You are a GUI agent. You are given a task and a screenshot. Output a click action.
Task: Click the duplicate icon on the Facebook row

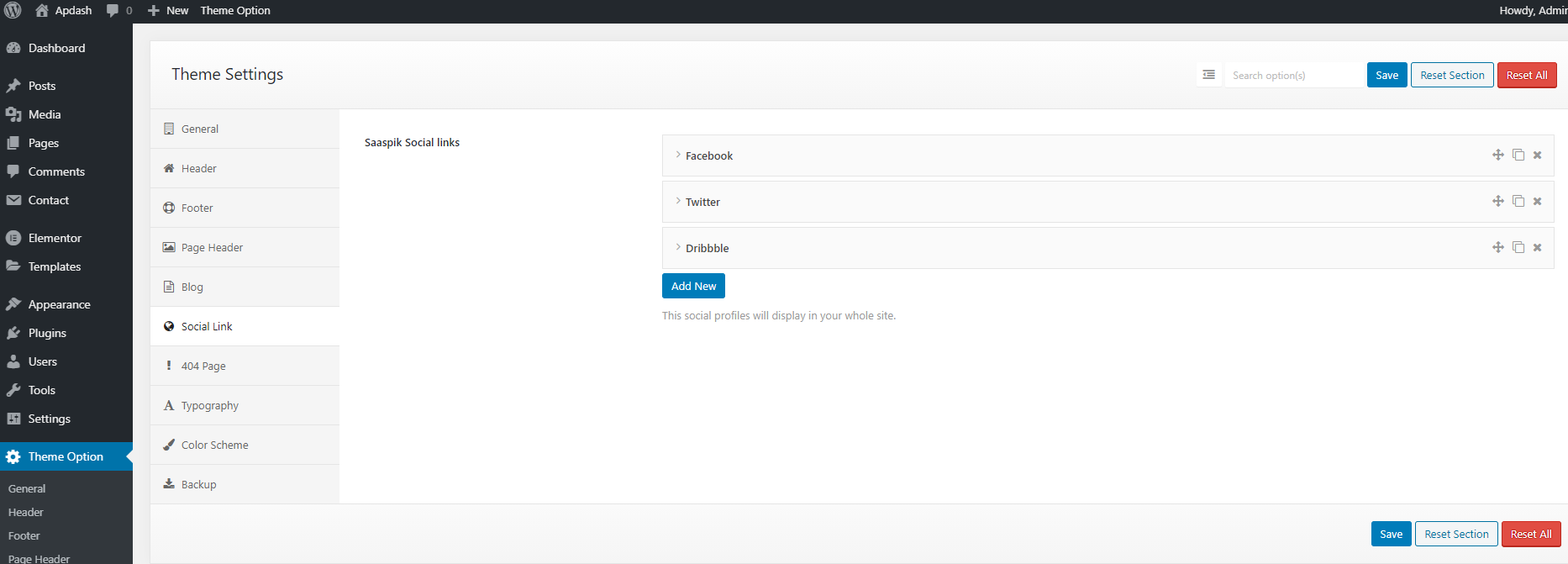point(1518,155)
